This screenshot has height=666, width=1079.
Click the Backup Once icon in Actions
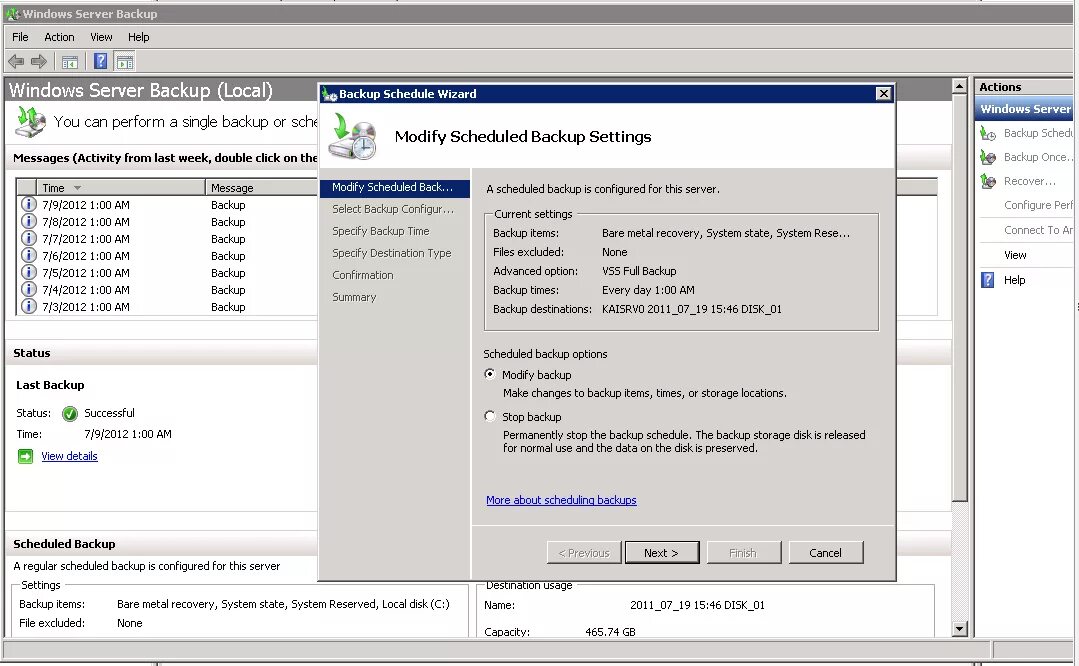[988, 158]
